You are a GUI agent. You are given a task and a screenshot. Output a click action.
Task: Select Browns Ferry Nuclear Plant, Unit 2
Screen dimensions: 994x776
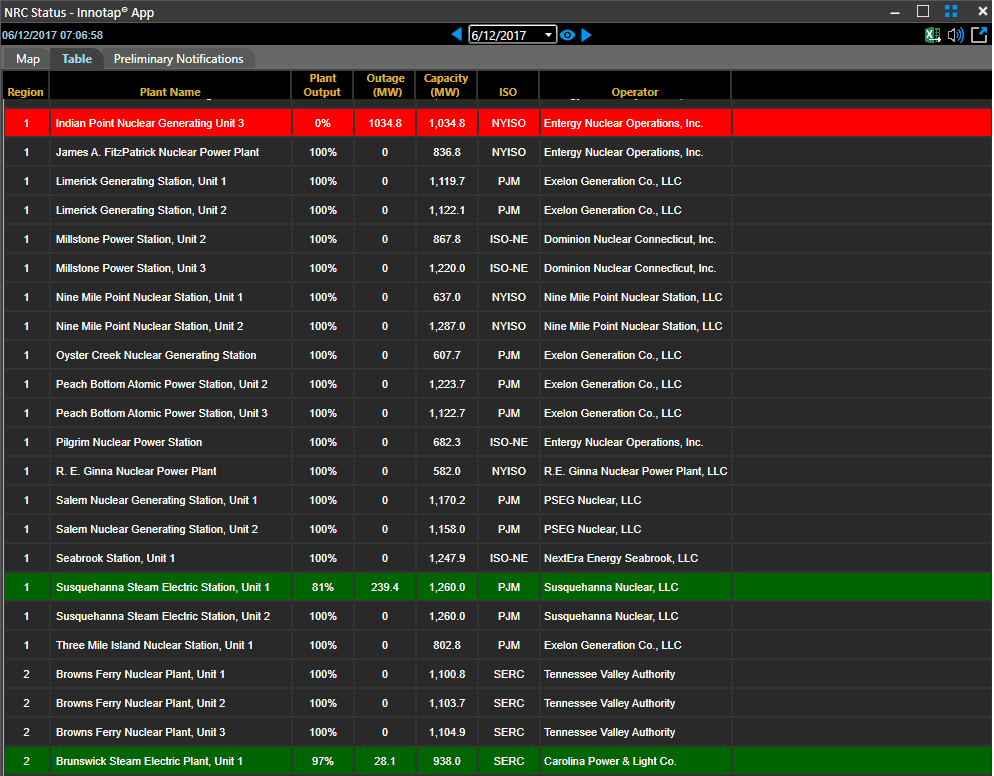click(140, 704)
